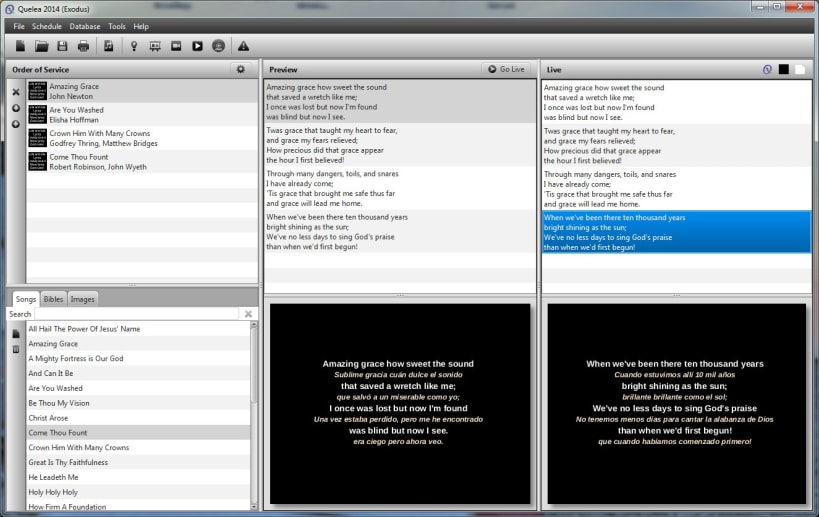The height and width of the screenshot is (517, 819).
Task: Remove the selected schedule item with X button
Action: point(16,92)
